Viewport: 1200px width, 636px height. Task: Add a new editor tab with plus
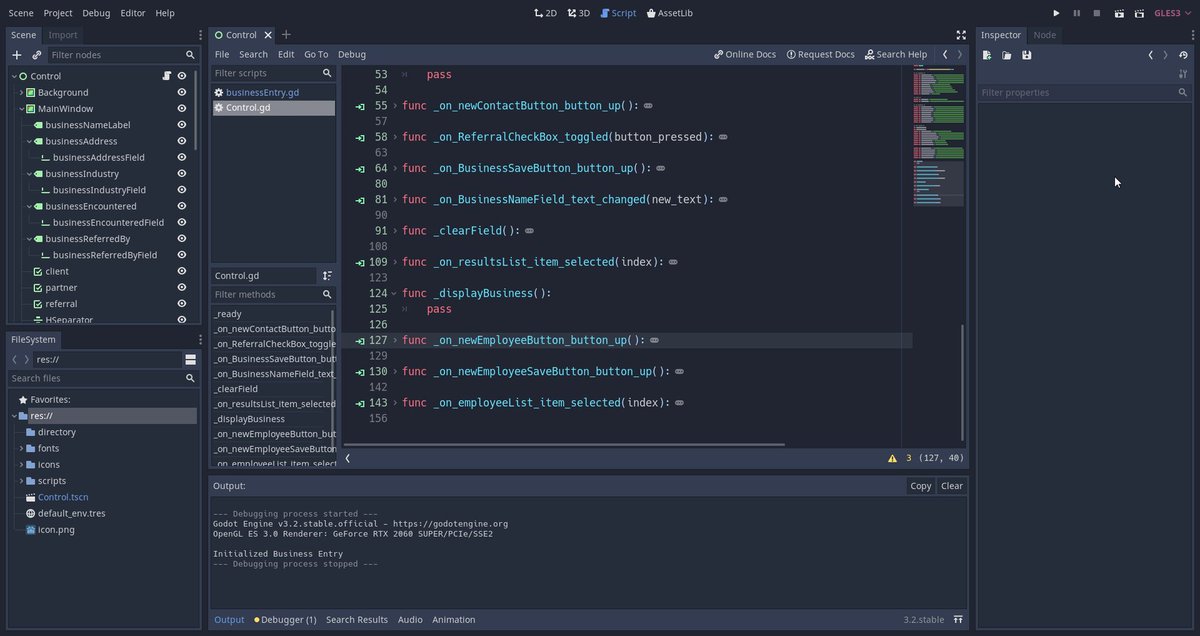pyautogui.click(x=286, y=35)
